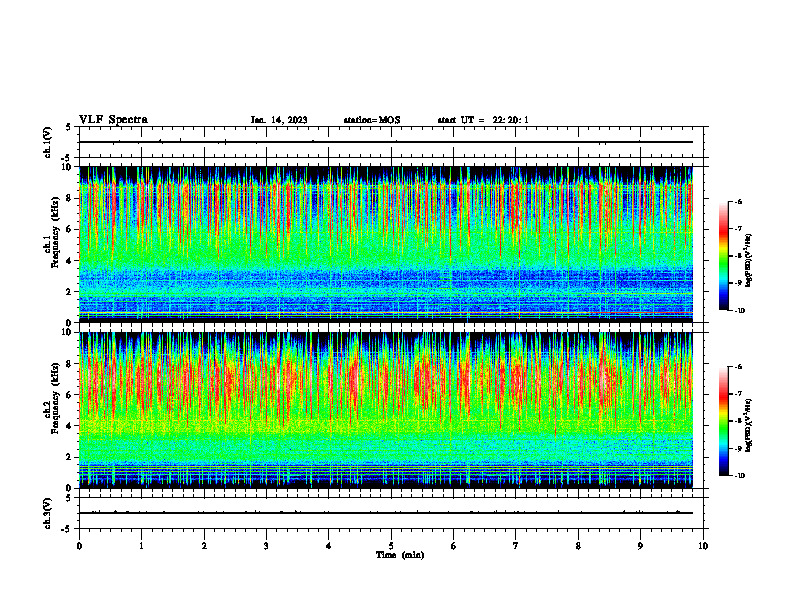Select the "start UT = 22:20: 1" text
This screenshot has height=612, width=792.
483,120
